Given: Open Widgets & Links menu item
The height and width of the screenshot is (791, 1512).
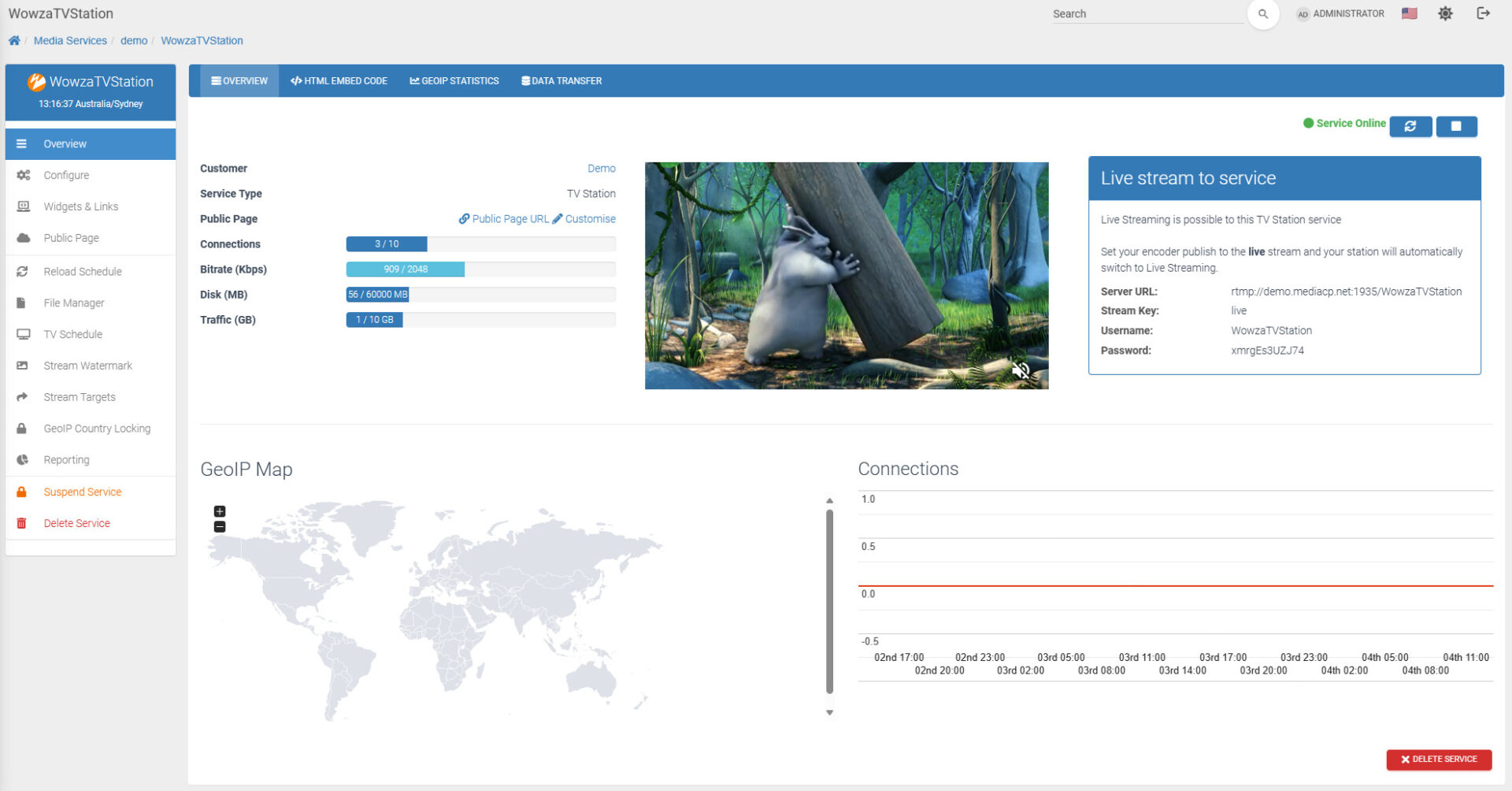Looking at the screenshot, I should 91,206.
